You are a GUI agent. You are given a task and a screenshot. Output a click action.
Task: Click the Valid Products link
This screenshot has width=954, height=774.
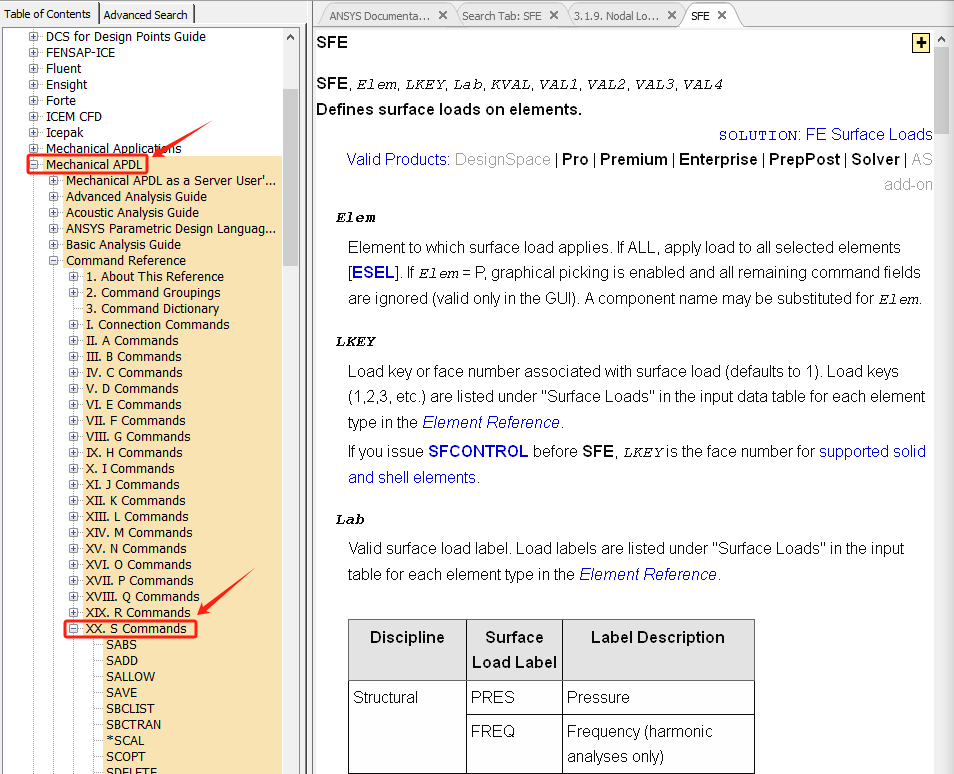pyautogui.click(x=398, y=159)
